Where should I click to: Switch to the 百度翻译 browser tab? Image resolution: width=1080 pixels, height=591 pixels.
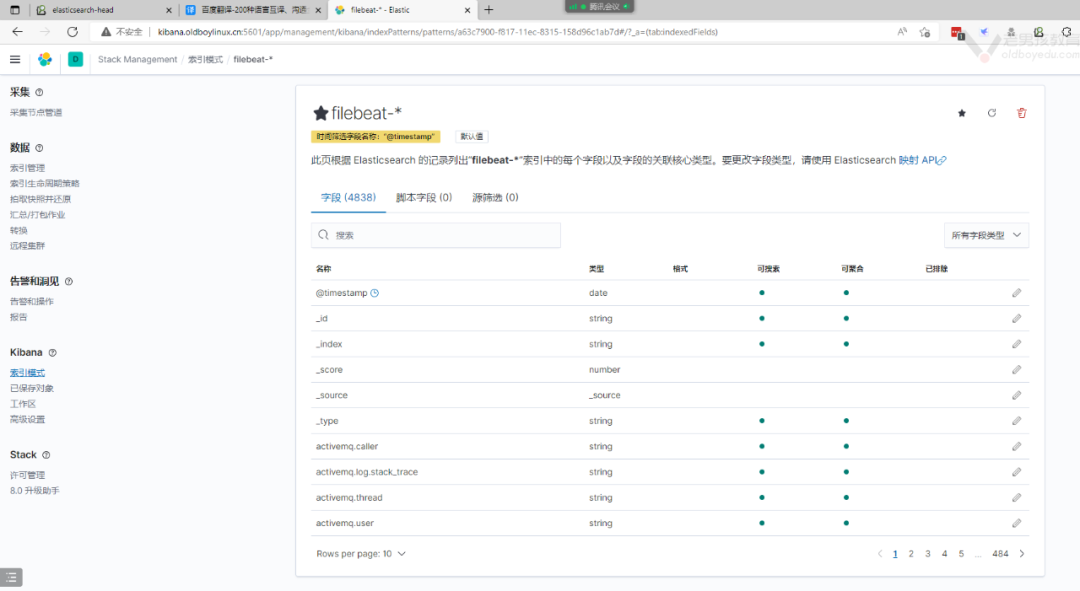tap(254, 10)
